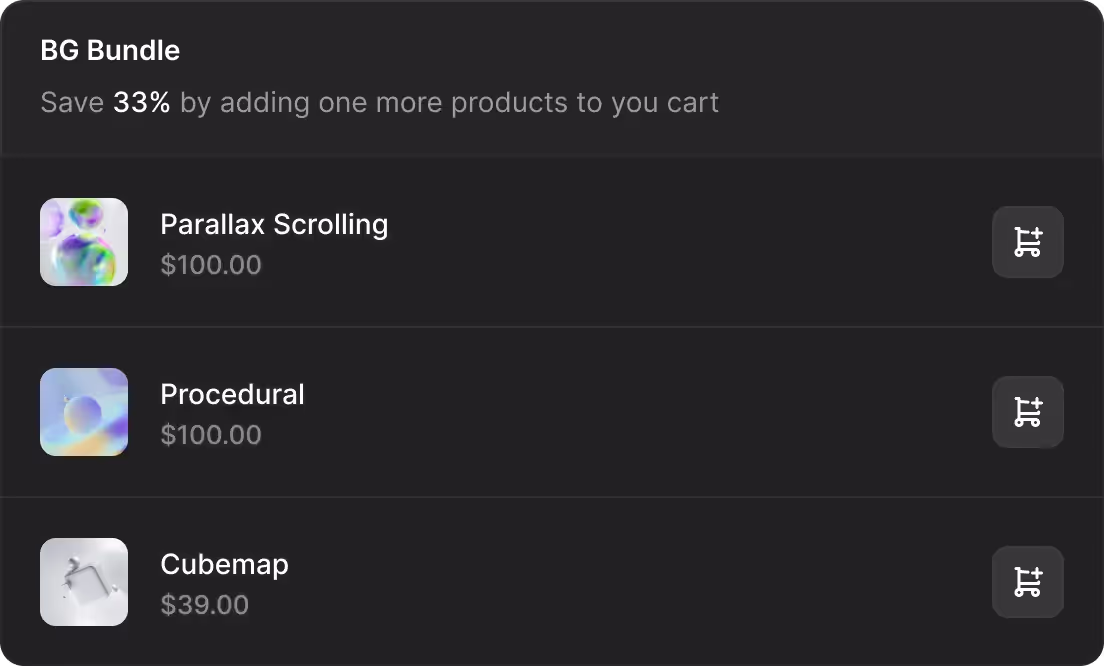The width and height of the screenshot is (1104, 666).
Task: Add Cubemap to the cart
Action: coord(1027,582)
